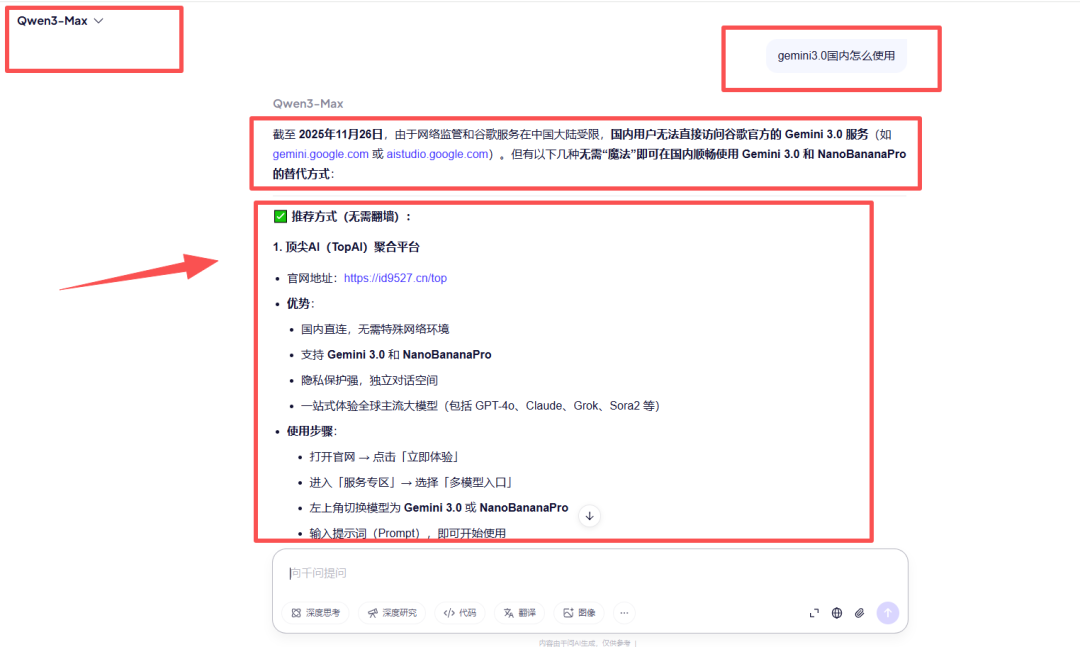The height and width of the screenshot is (647, 1080).
Task: Click the user message bubble 'gemini3.0国内怎么使用'
Action: [836, 56]
